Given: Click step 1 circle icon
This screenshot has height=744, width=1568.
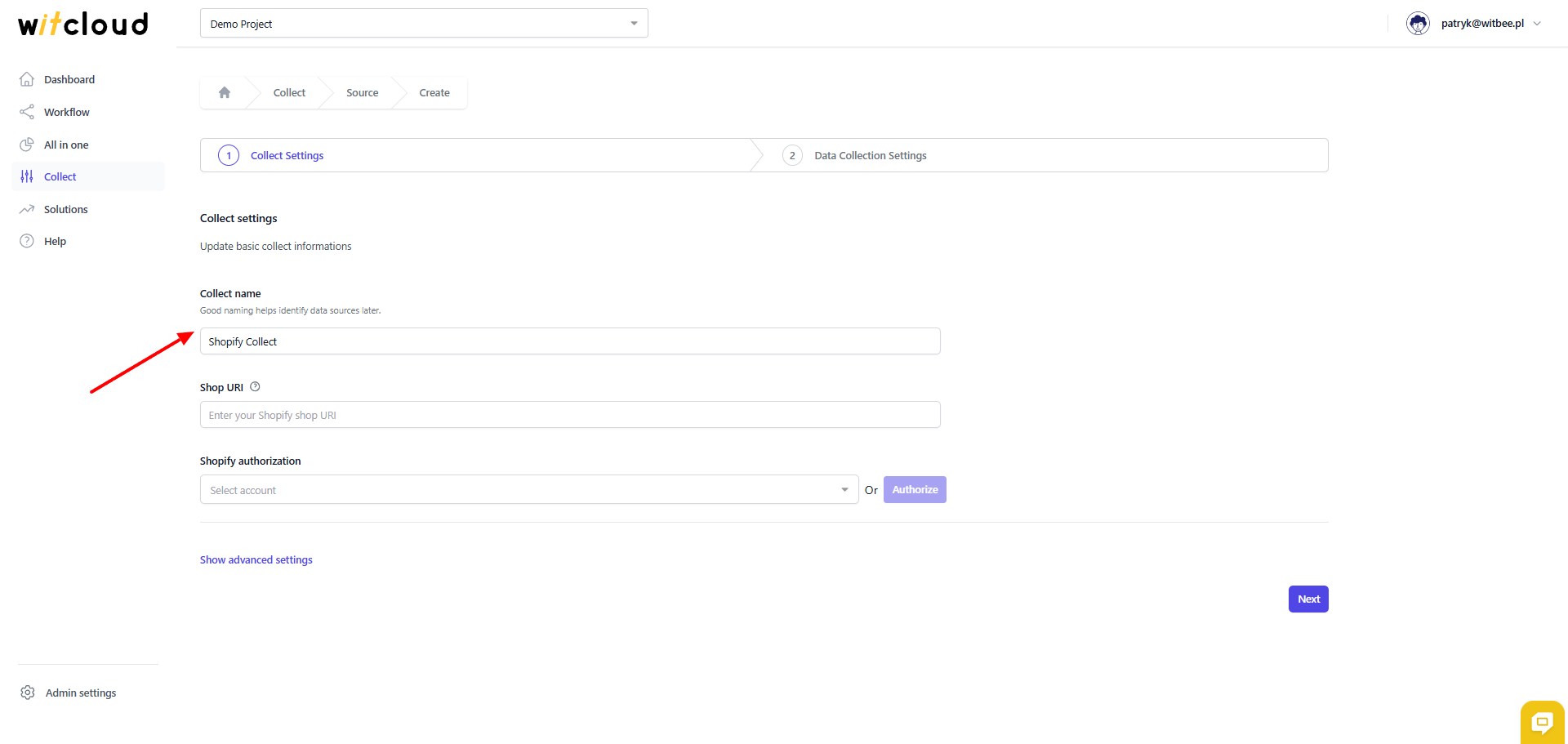Looking at the screenshot, I should point(229,155).
